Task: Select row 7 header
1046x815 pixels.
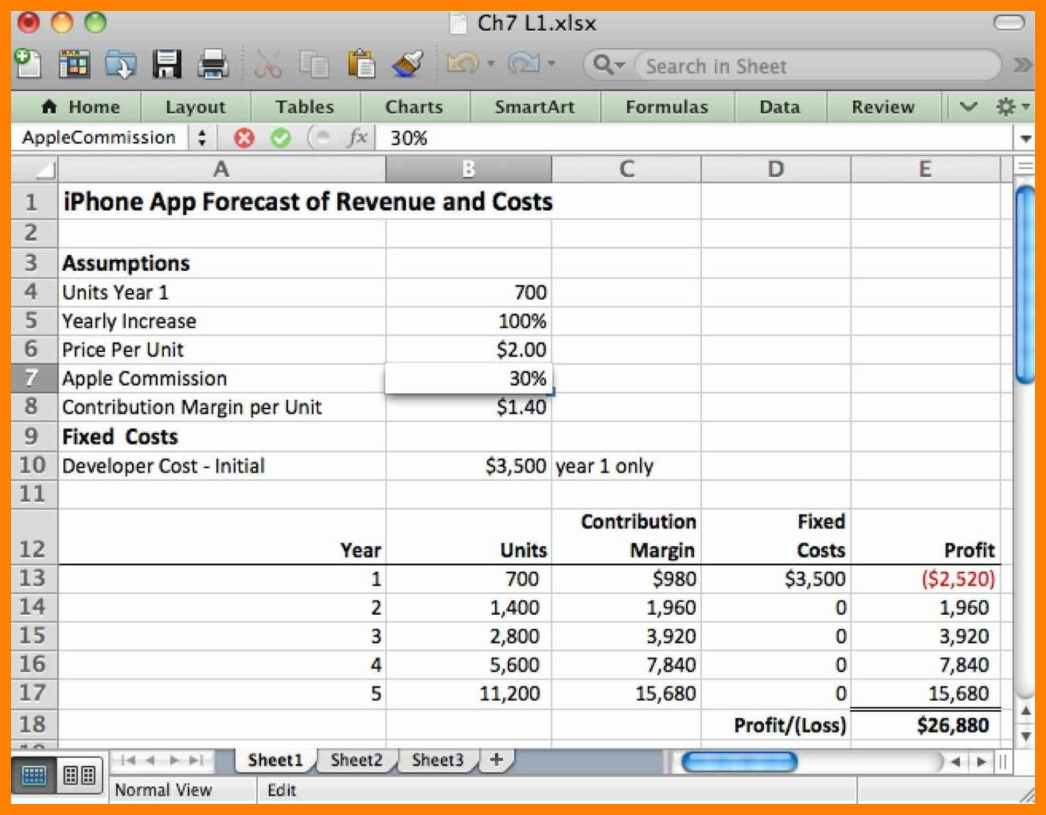Action: (35, 378)
